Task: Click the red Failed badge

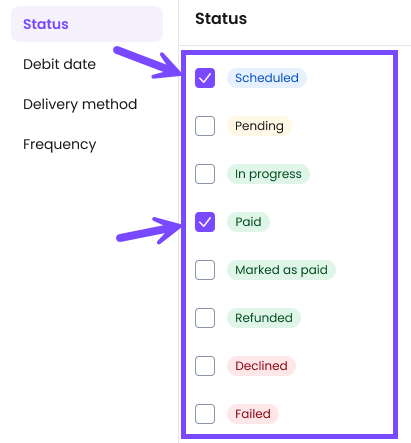Action: [x=253, y=414]
